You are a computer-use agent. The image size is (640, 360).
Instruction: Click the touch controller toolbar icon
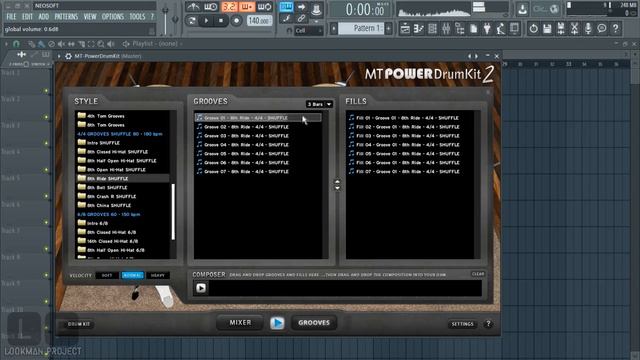[x=514, y=28]
